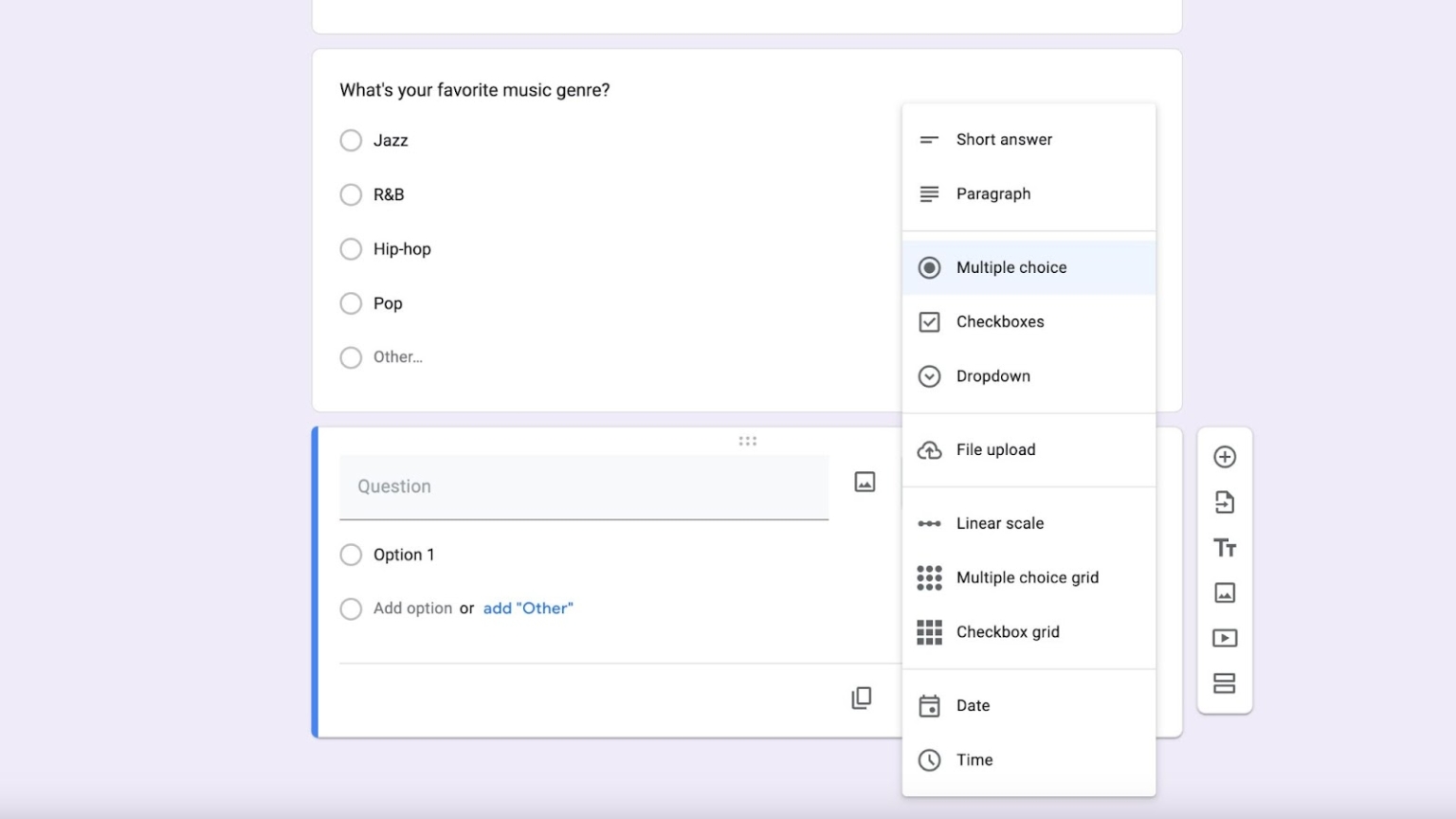Click the Add image icon in the sidebar
Viewport: 1456px width, 819px height.
coord(1225,592)
